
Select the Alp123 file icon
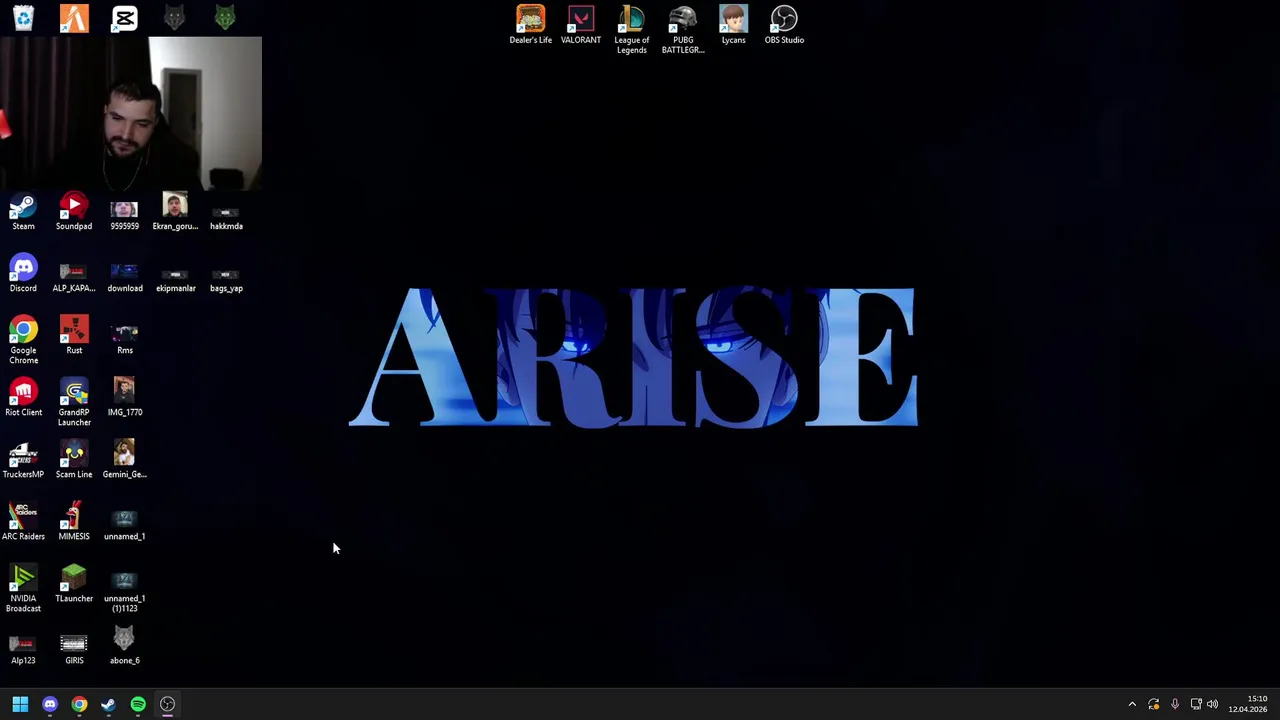(x=23, y=650)
